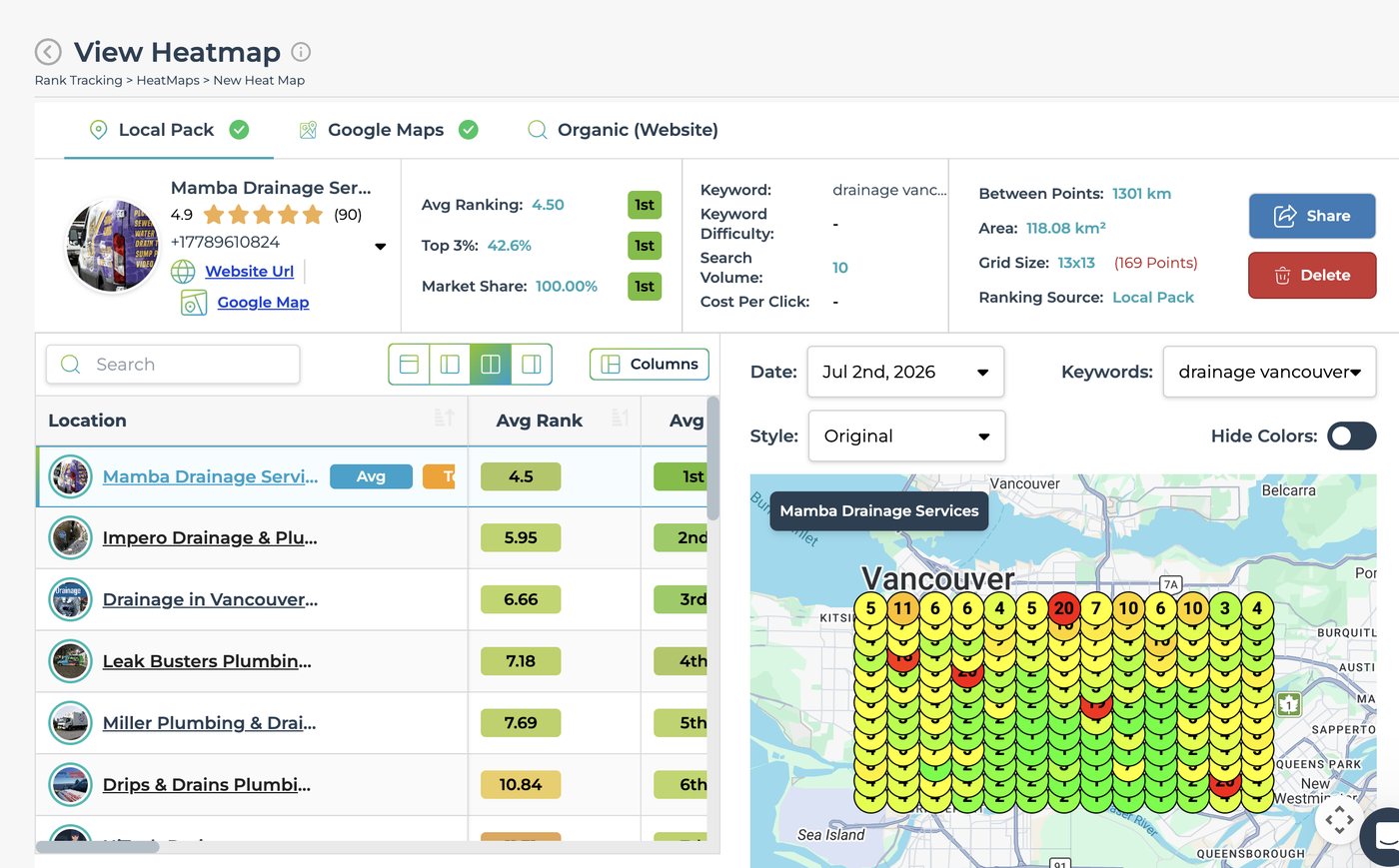Click the Local Pack pin icon
Screen dimensions: 1399x868
point(98,130)
